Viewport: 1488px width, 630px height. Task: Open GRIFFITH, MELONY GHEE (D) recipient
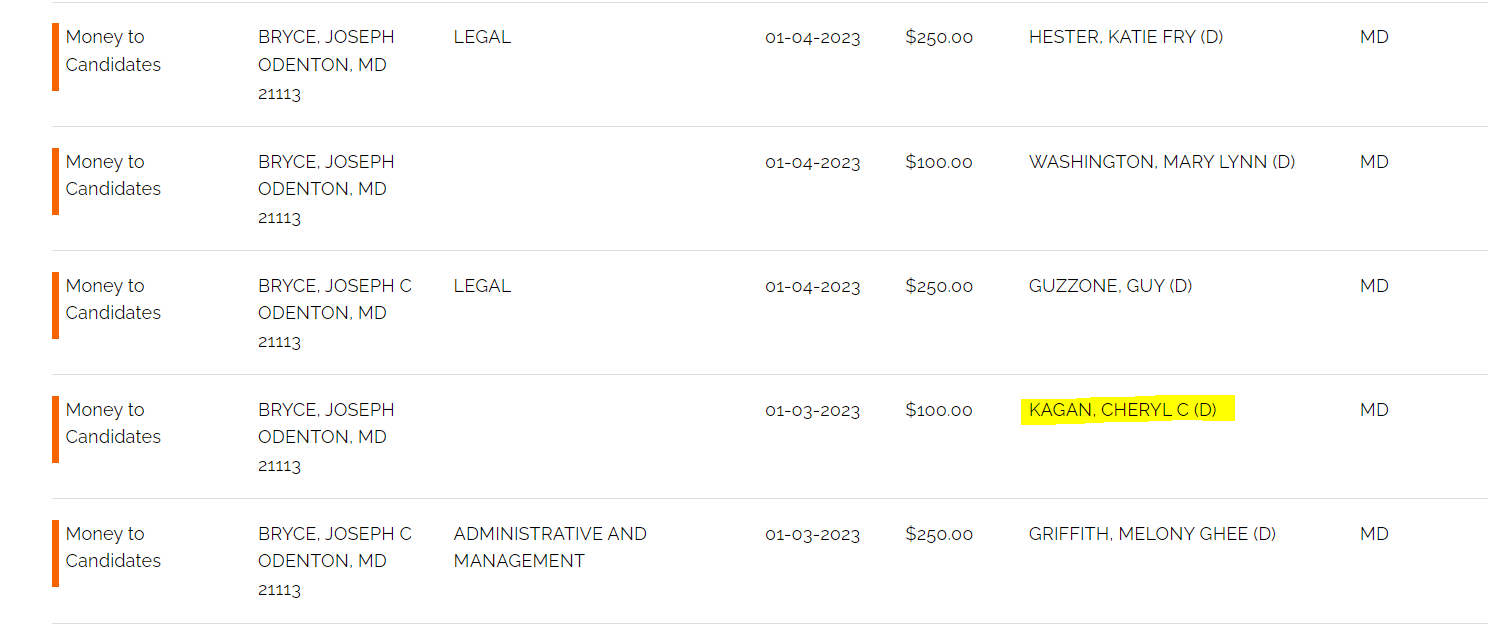click(1152, 534)
